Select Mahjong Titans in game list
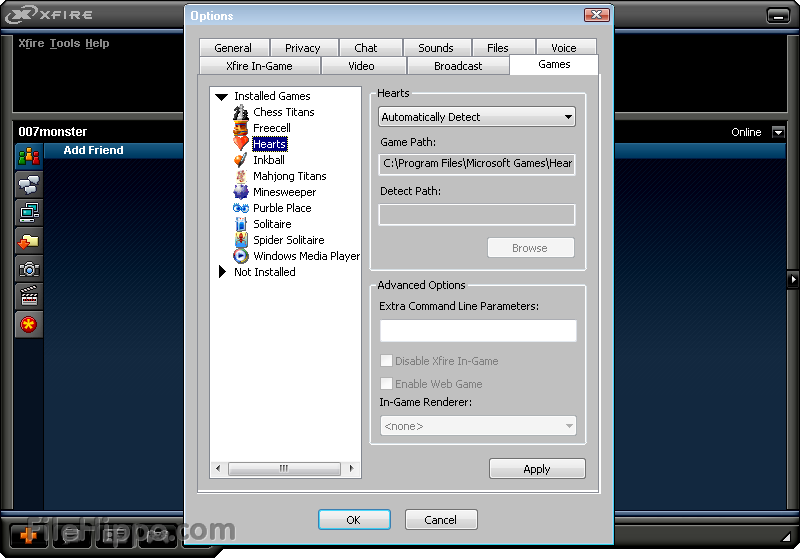This screenshot has height=558, width=800. [x=290, y=176]
